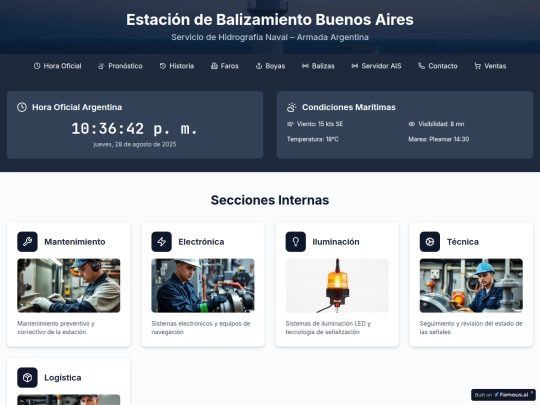Click the antenna icon beside Servidor AIS
The height and width of the screenshot is (405, 540).
tap(355, 66)
